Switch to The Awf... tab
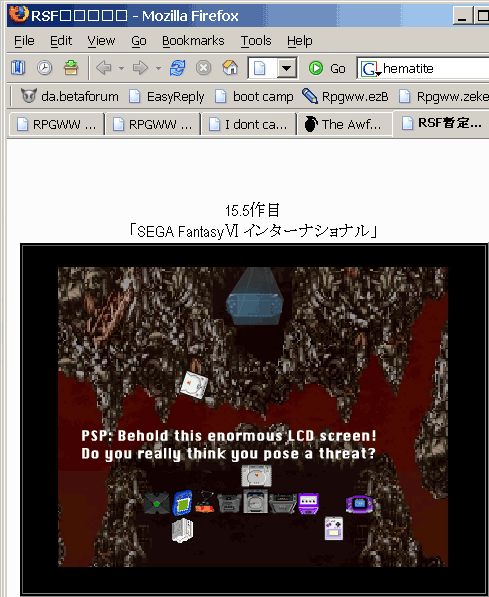The image size is (489, 597). [x=344, y=124]
